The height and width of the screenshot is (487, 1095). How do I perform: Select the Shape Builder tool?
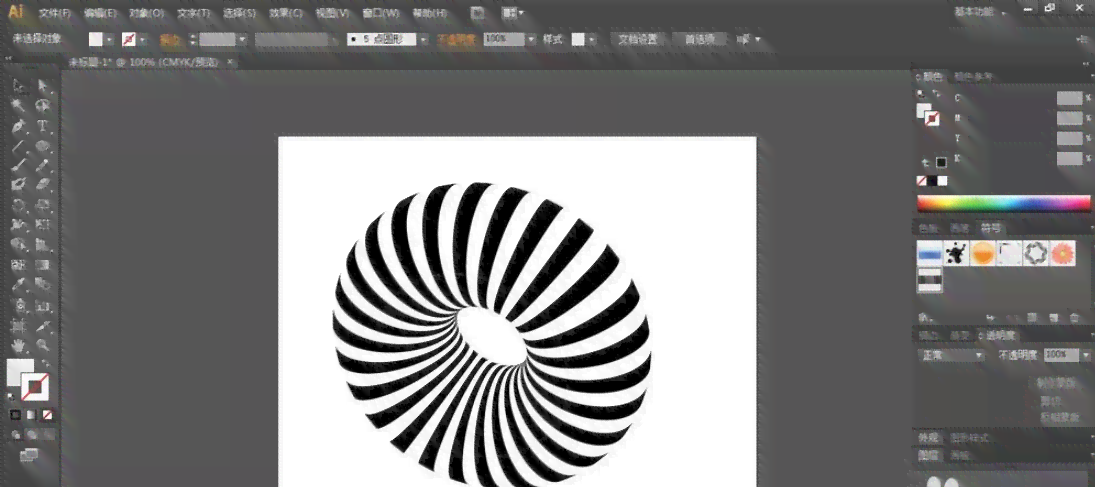coord(19,245)
